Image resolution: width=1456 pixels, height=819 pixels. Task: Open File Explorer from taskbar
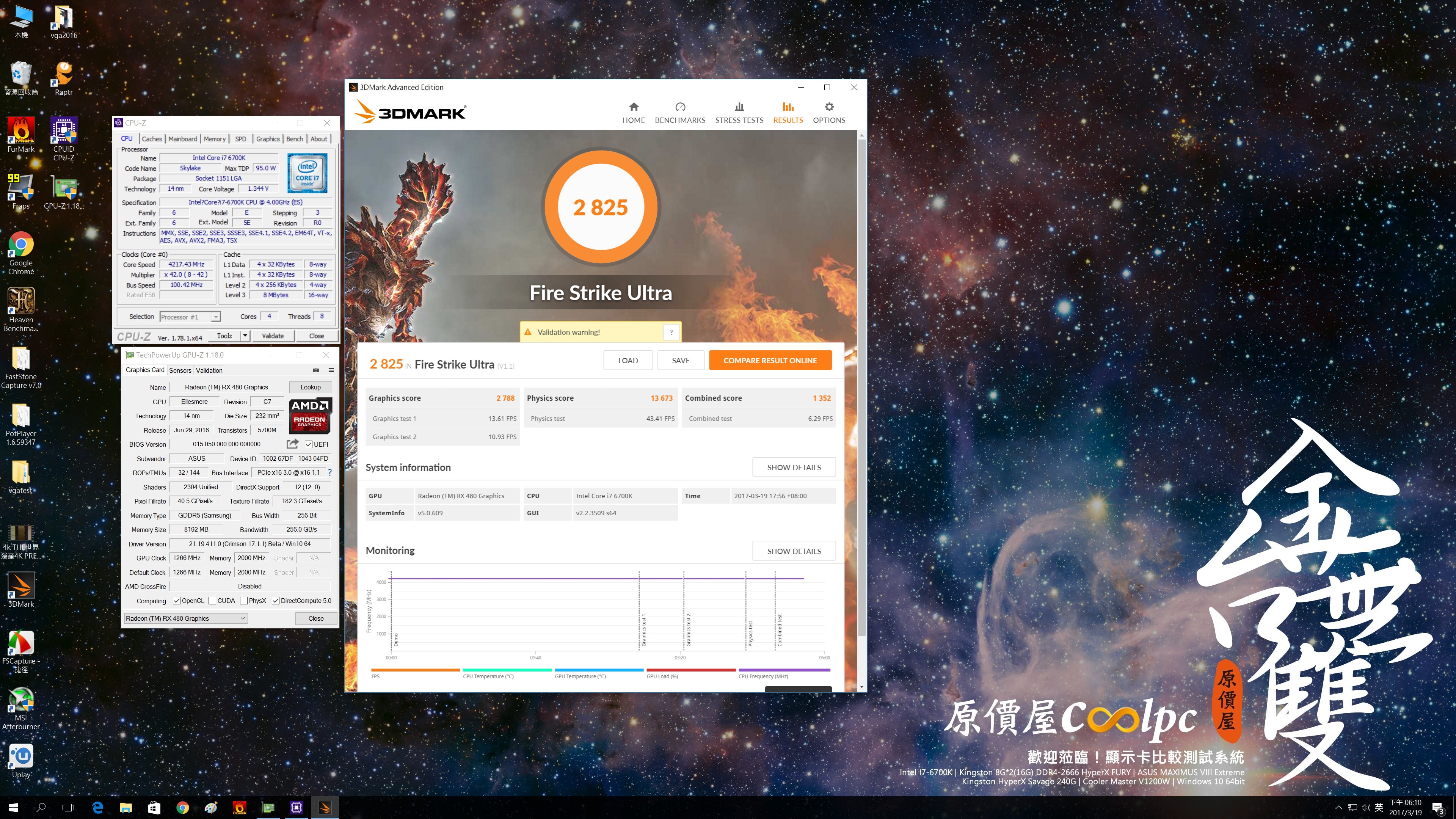[x=126, y=808]
